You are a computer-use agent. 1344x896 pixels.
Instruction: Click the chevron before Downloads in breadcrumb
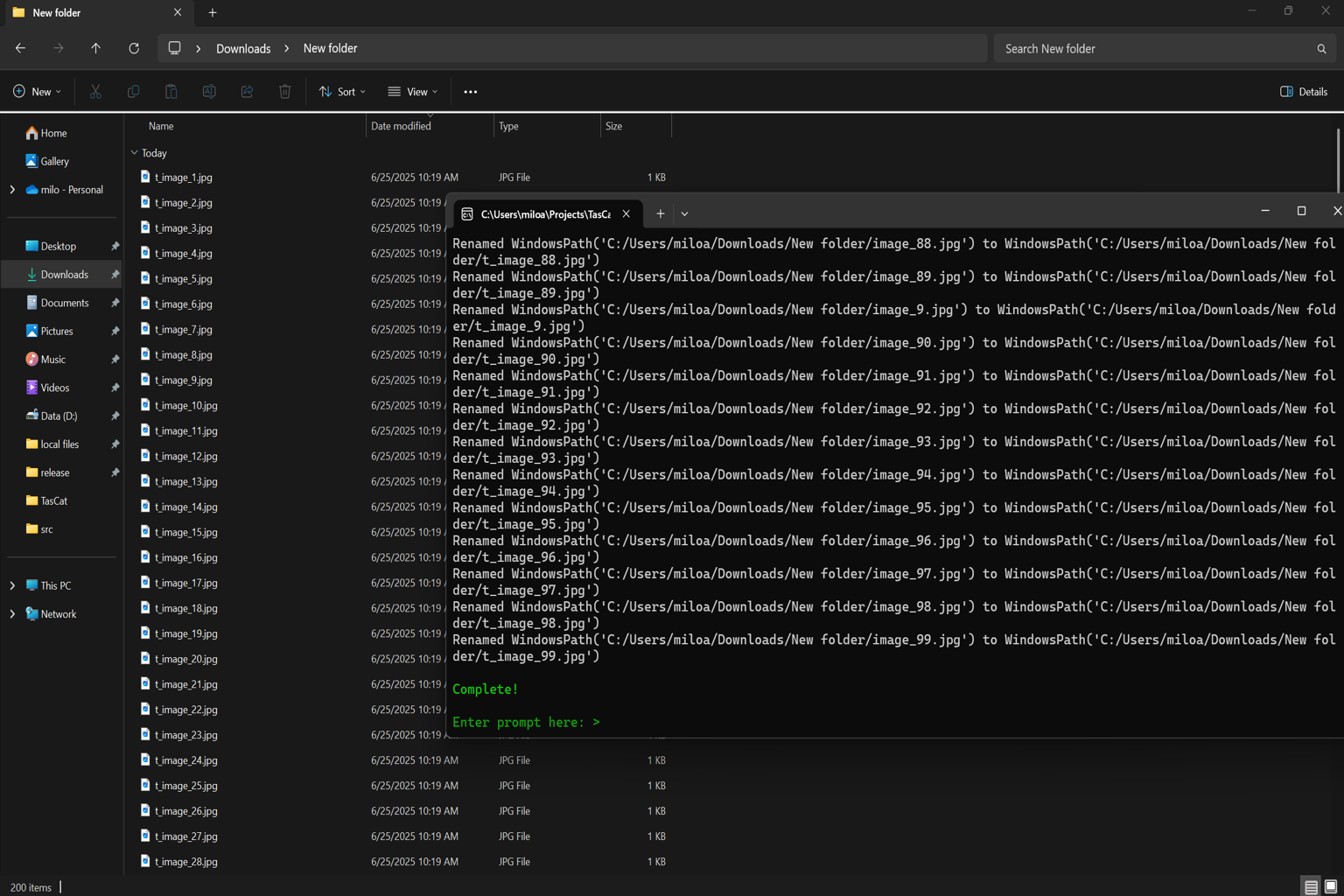tap(199, 48)
